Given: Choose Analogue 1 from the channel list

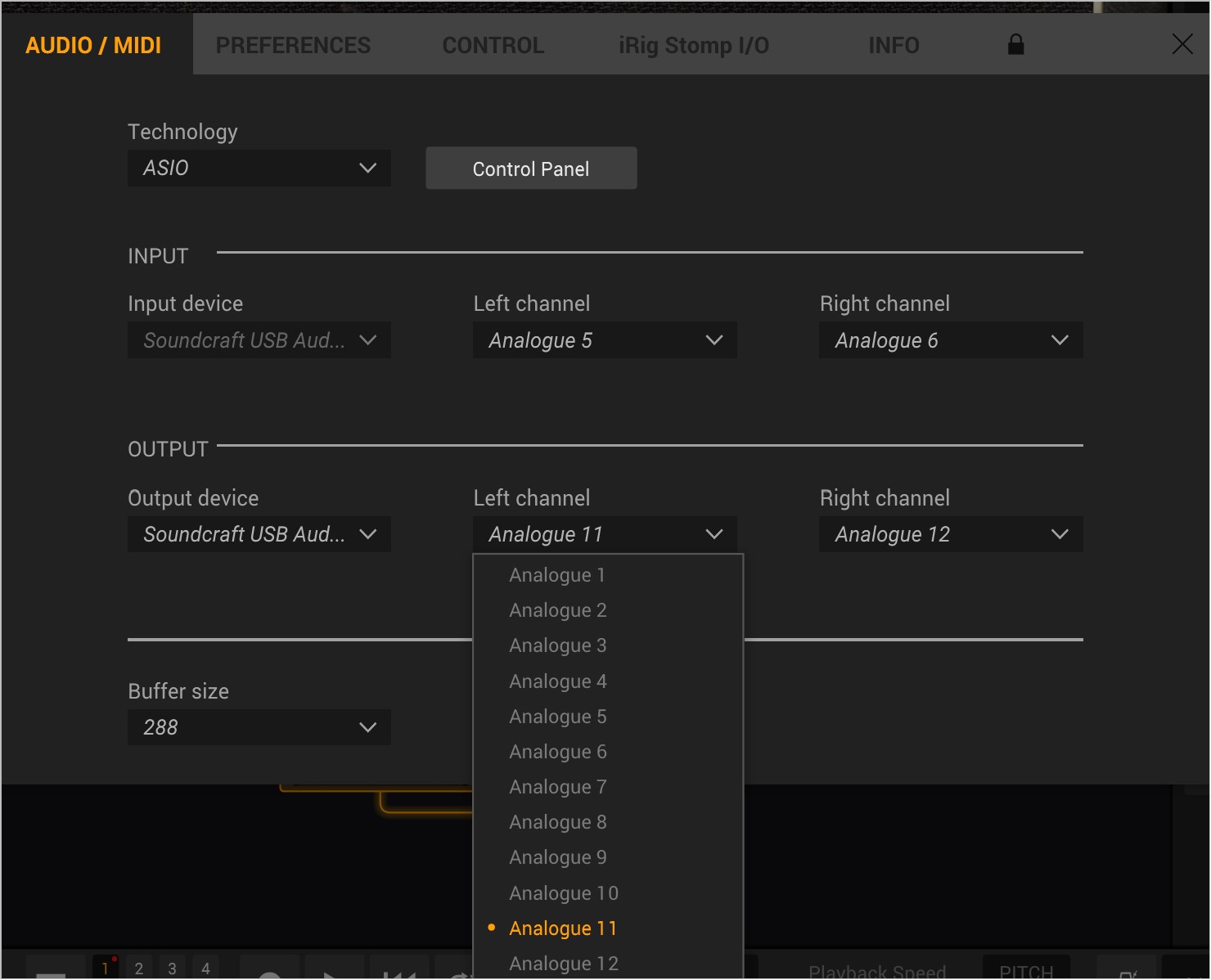Looking at the screenshot, I should click(x=557, y=575).
